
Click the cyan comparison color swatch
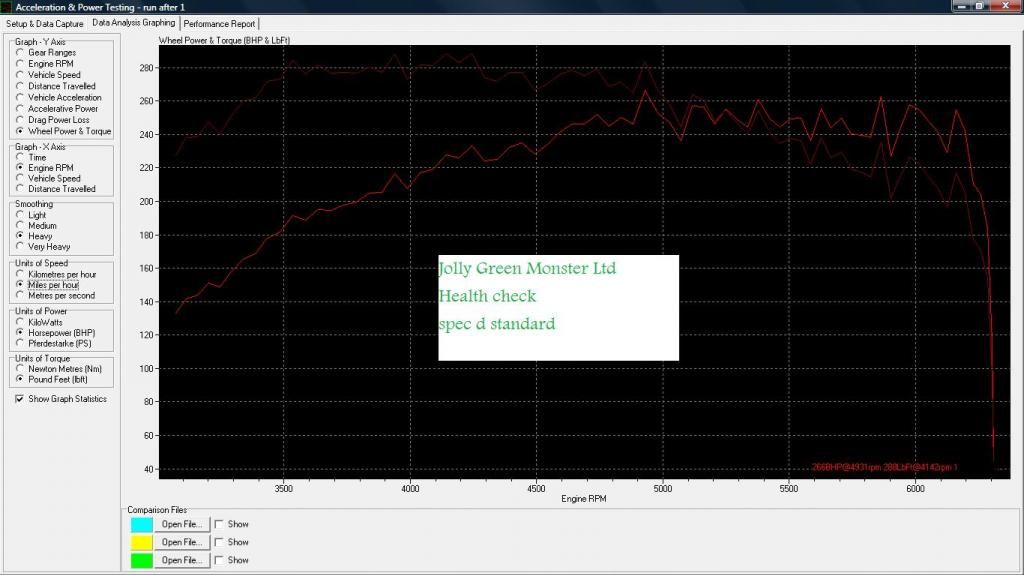tap(142, 524)
